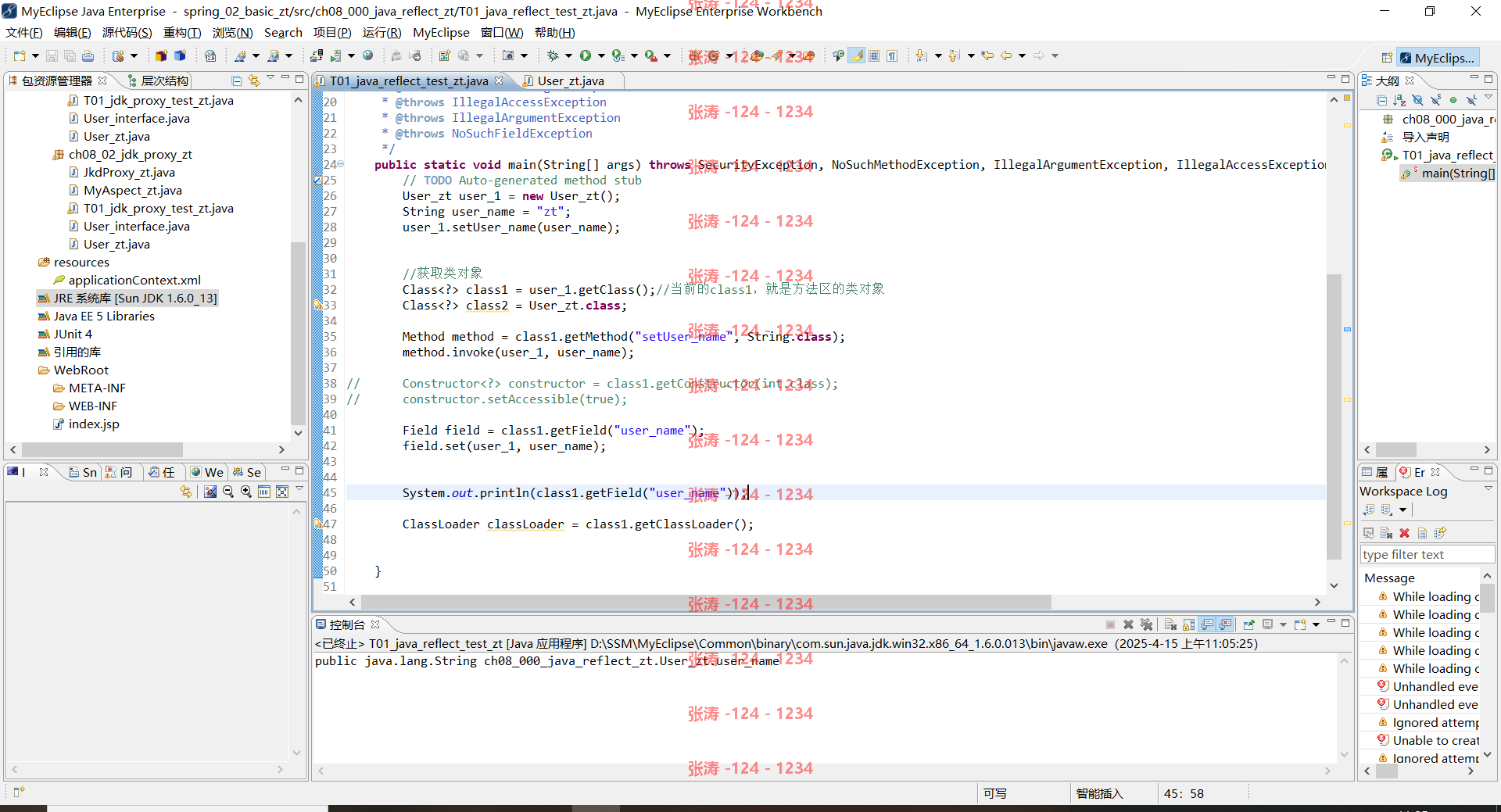Viewport: 1501px width, 812px height.
Task: Click editor horizontal scrollbar thumb
Action: pos(705,602)
